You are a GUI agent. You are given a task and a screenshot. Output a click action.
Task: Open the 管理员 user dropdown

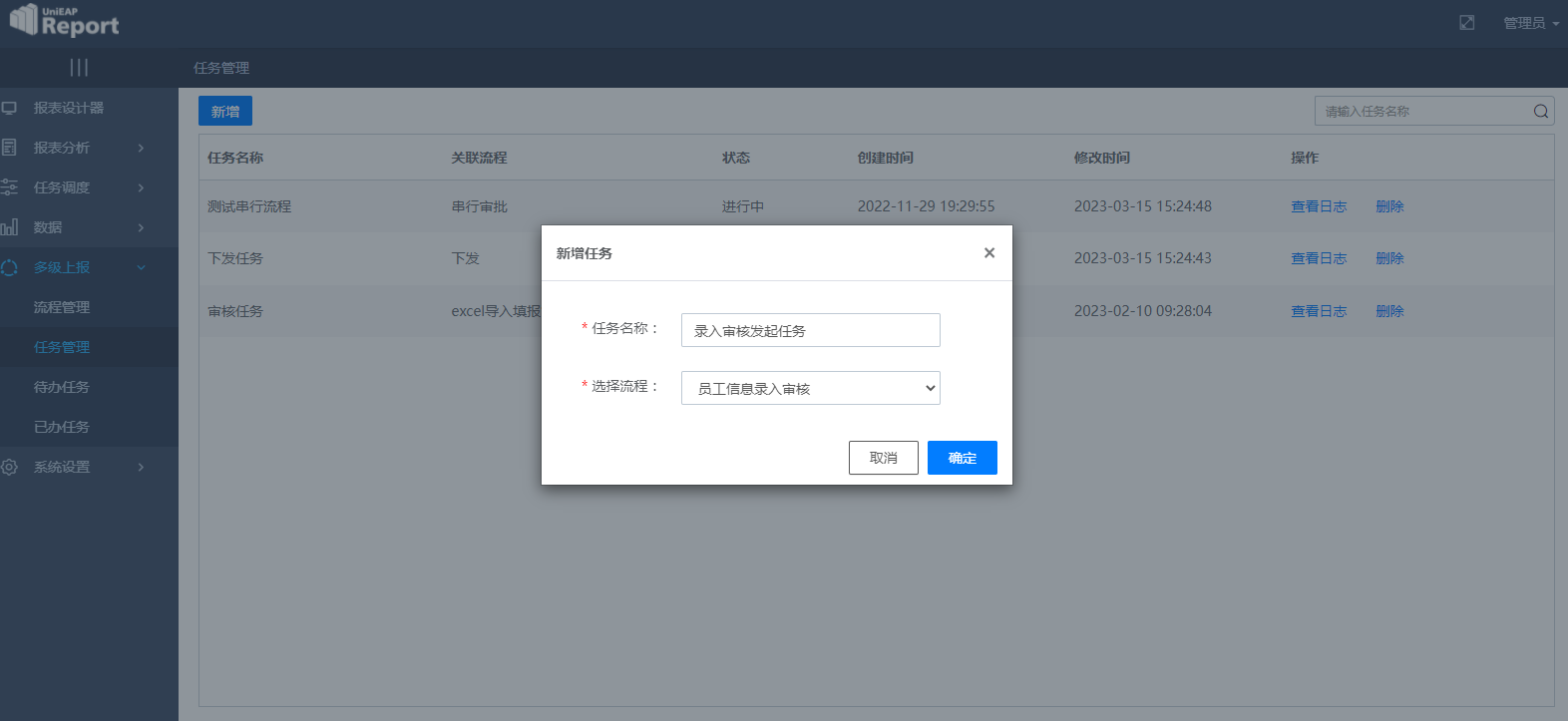point(1531,23)
